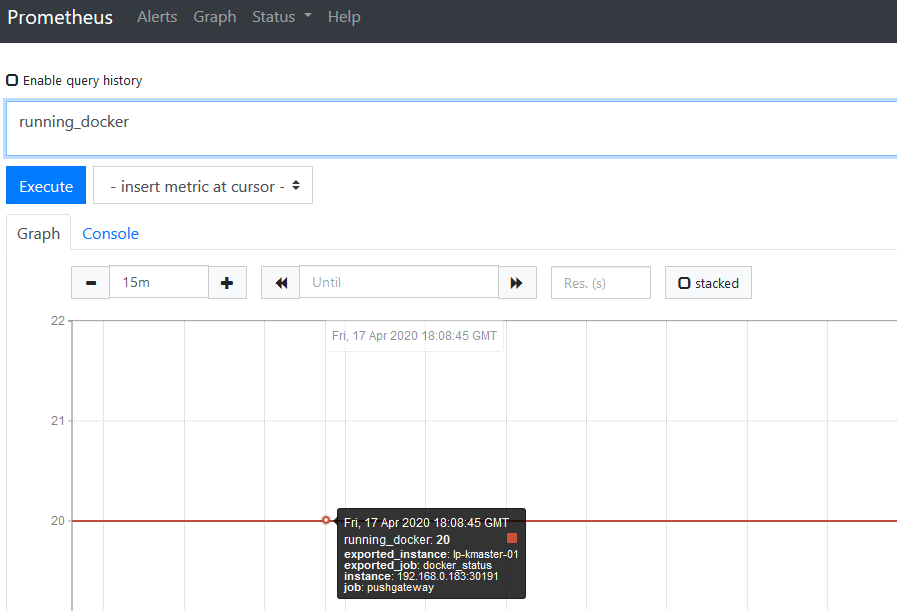The height and width of the screenshot is (611, 897).
Task: Select the Graph tab
Action: 38,233
